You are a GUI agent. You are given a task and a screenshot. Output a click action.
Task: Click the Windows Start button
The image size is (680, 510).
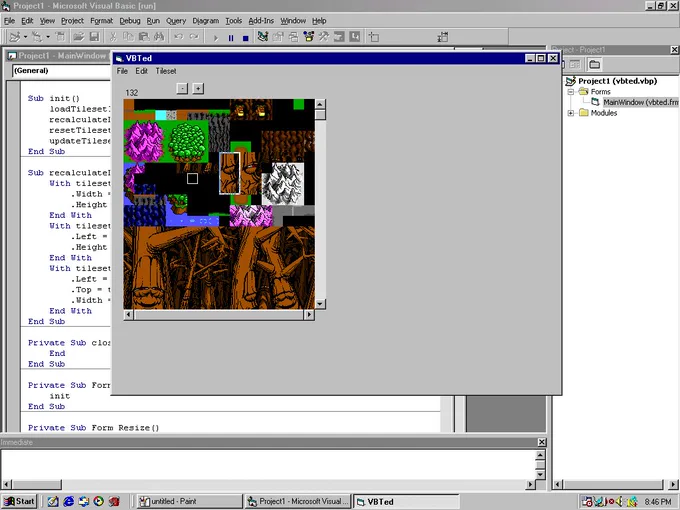click(19, 501)
